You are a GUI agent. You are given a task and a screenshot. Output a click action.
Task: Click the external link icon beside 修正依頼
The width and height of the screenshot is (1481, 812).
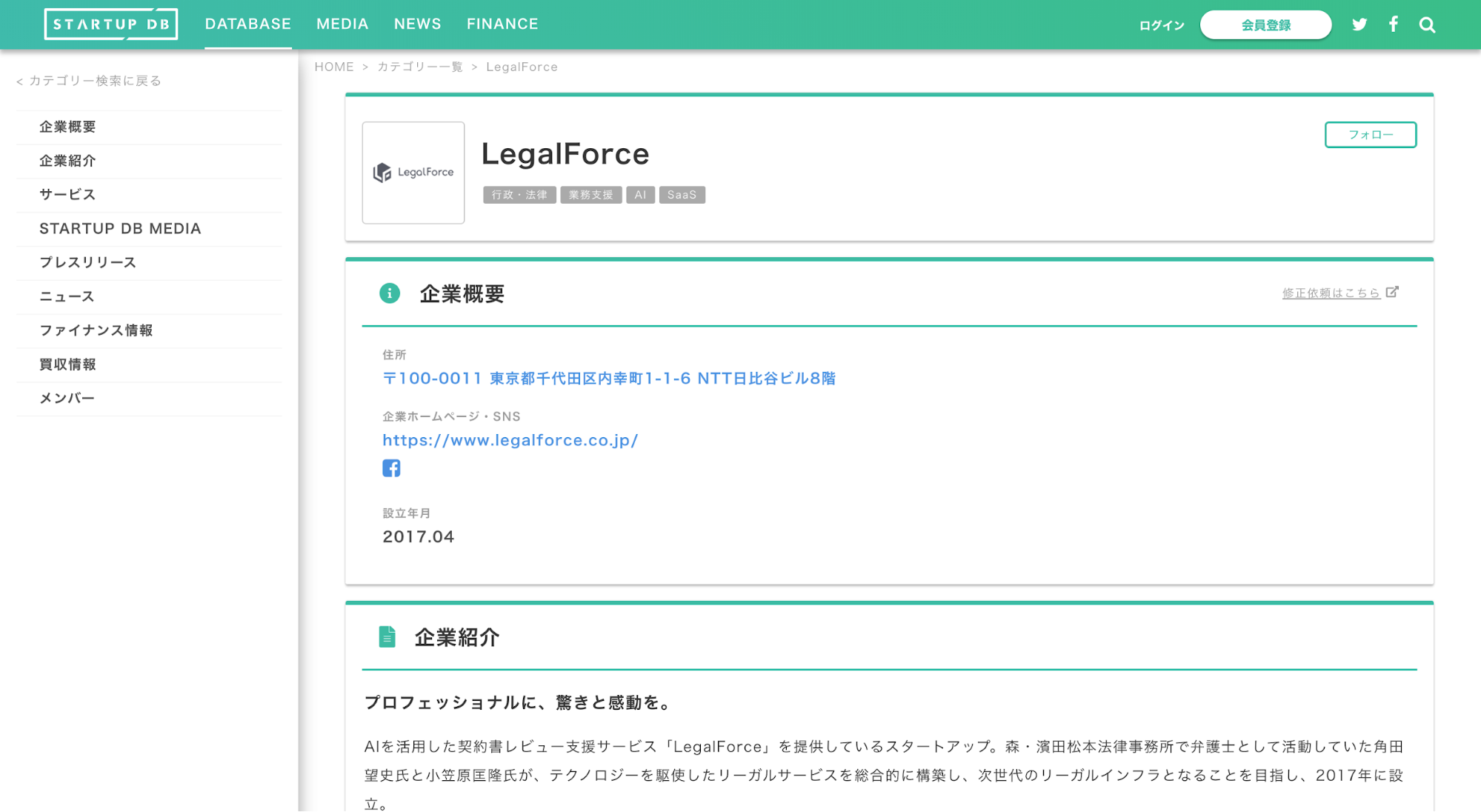click(1392, 292)
